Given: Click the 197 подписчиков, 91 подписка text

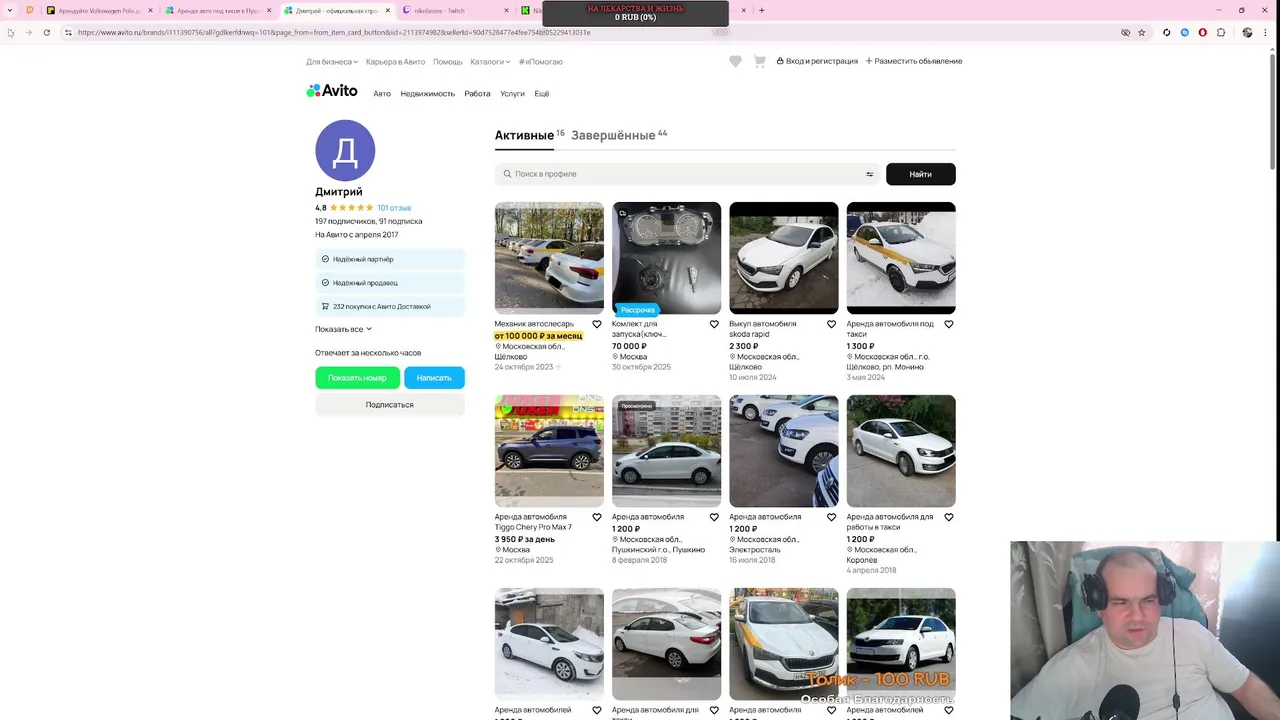Looking at the screenshot, I should [x=369, y=221].
